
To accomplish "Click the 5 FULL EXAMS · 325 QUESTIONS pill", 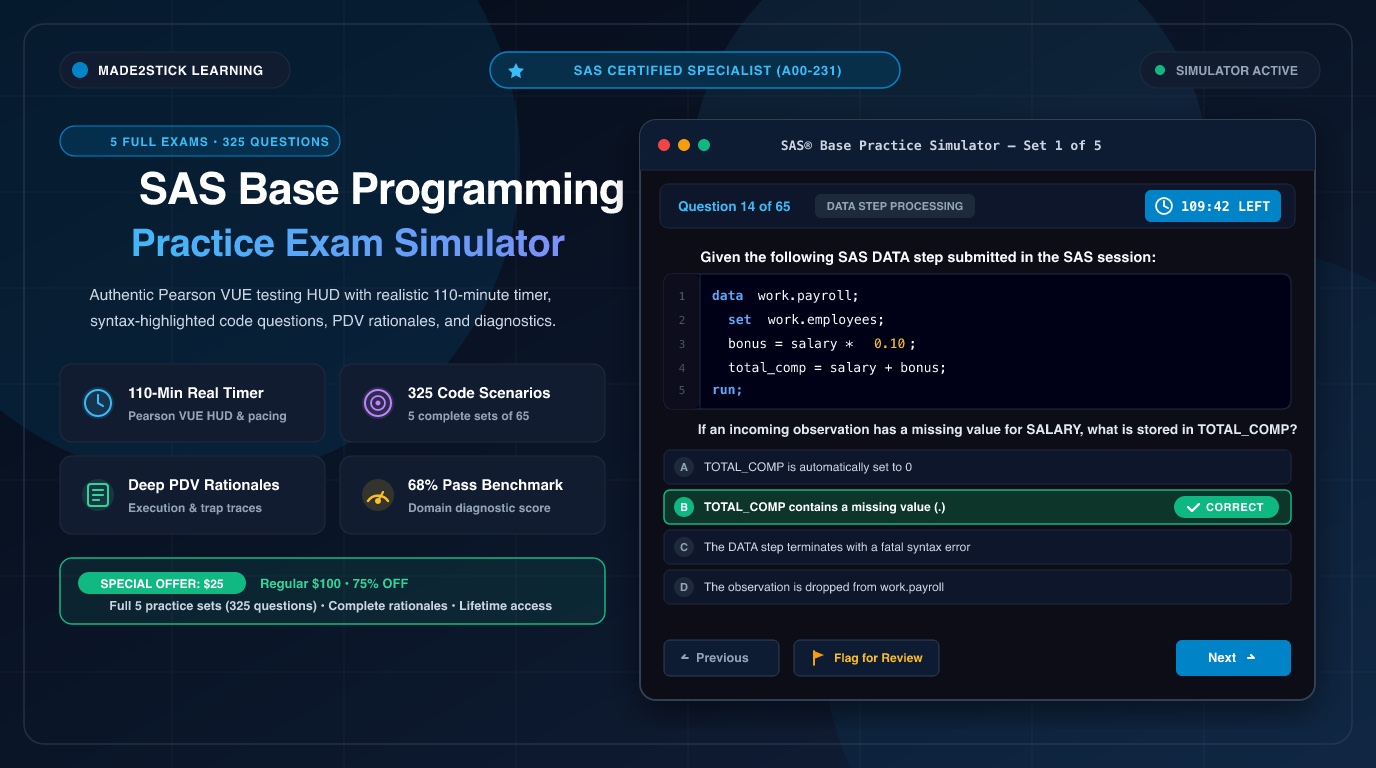I will point(200,141).
